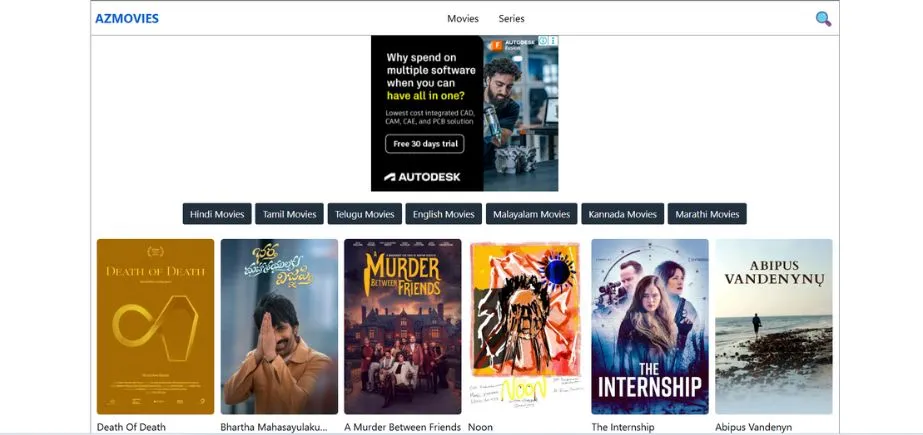Click the Autodesk ad headline text
The height and width of the screenshot is (435, 923).
pos(431,77)
